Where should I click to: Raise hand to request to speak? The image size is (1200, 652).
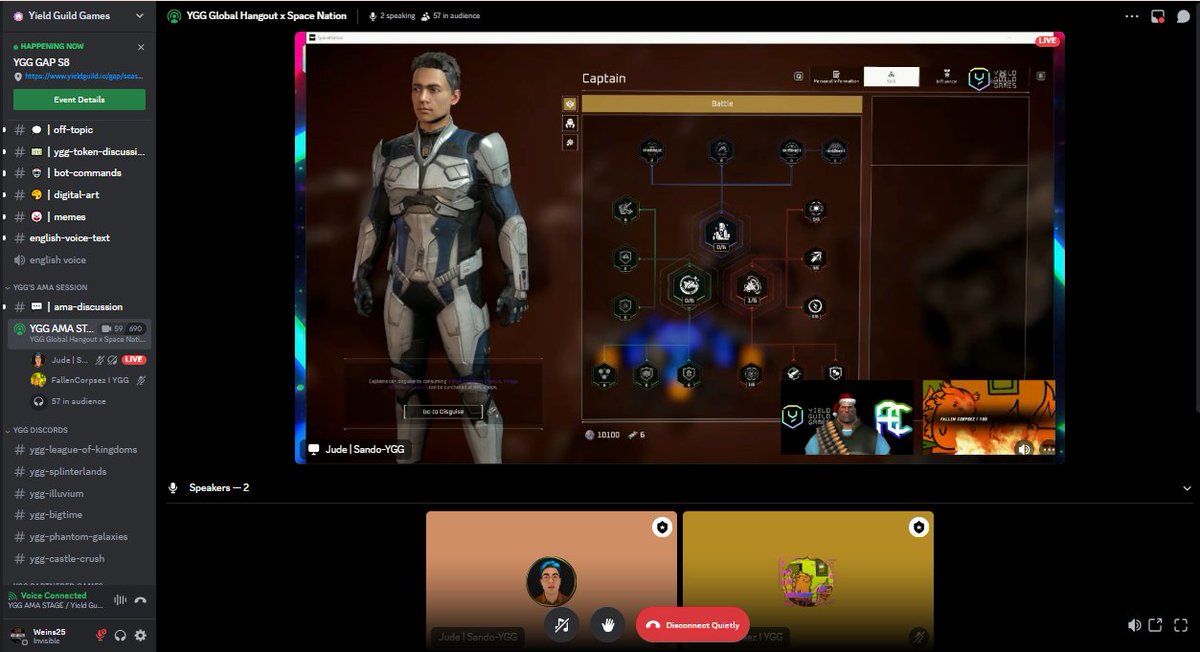tap(608, 625)
